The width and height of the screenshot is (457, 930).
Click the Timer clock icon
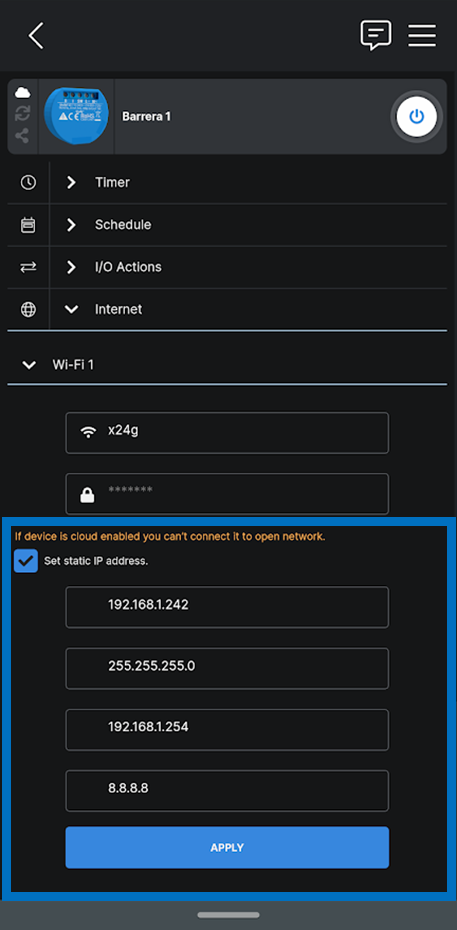coord(28,182)
